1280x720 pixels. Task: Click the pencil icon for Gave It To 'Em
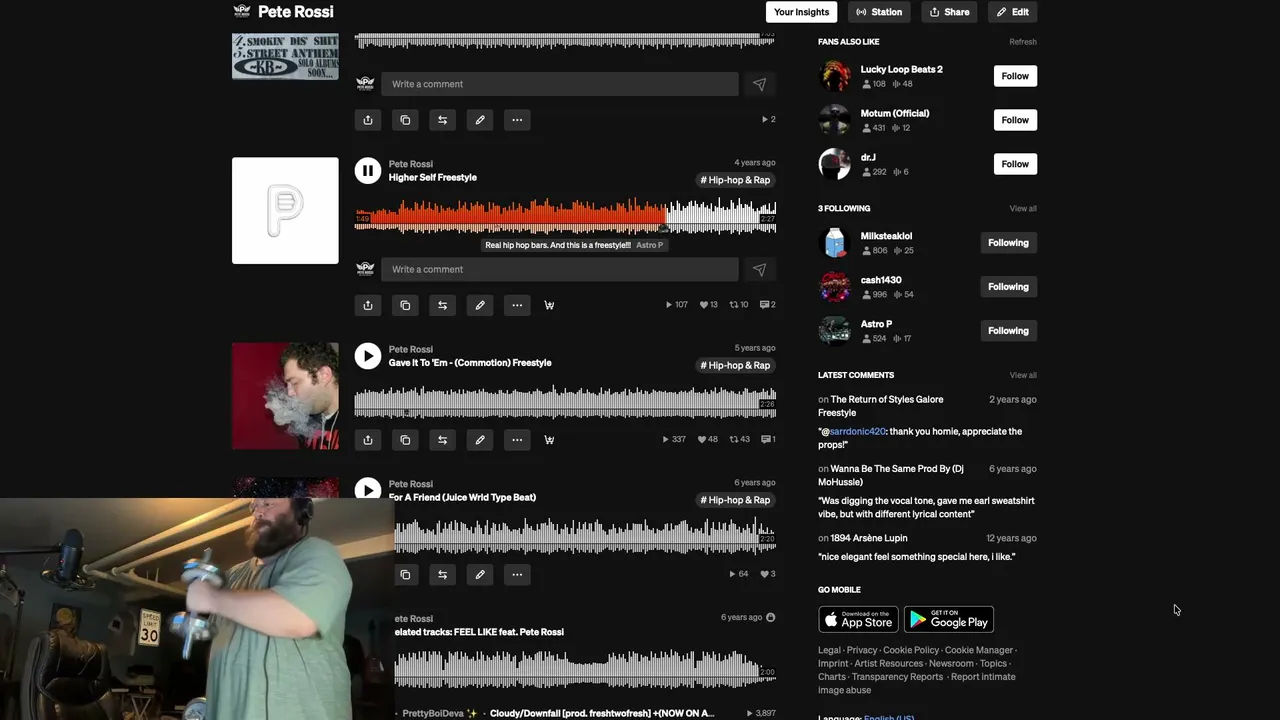[480, 440]
